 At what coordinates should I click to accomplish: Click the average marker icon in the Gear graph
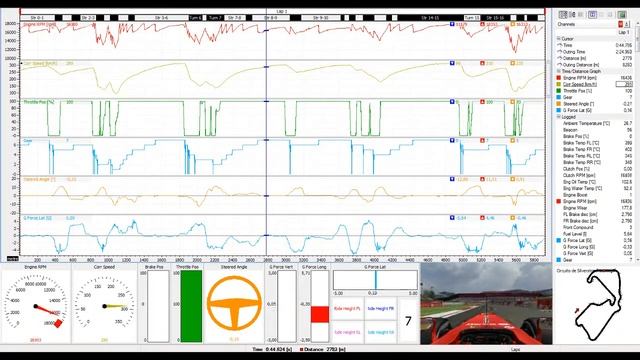click(513, 140)
